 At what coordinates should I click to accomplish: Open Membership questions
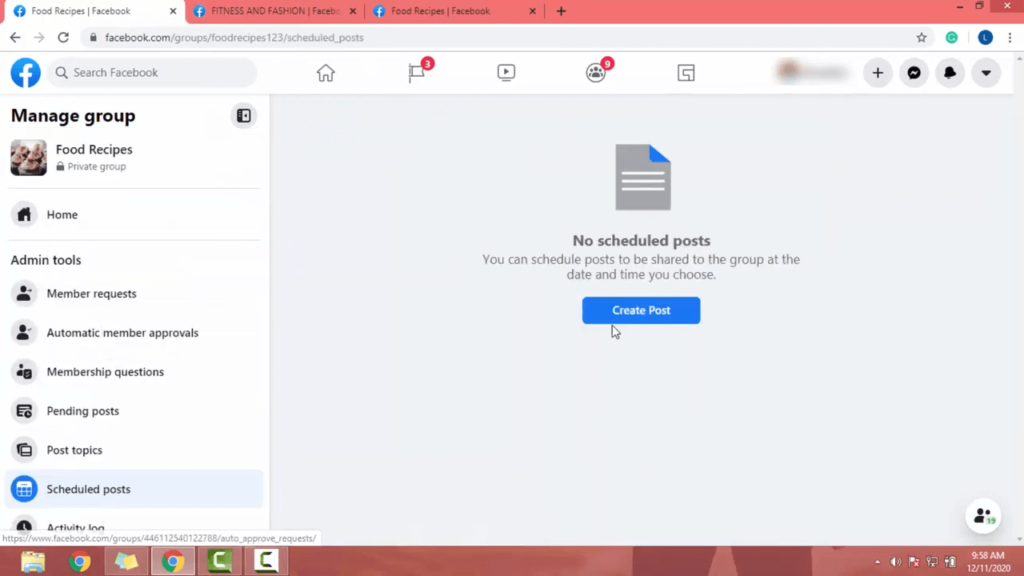tap(134, 372)
